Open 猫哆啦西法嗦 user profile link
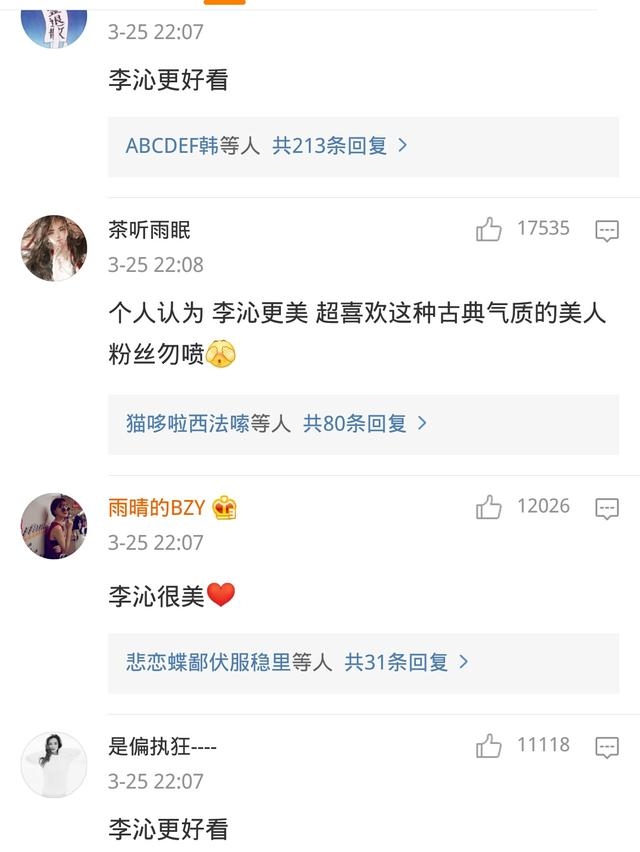This screenshot has width=640, height=852. (187, 424)
